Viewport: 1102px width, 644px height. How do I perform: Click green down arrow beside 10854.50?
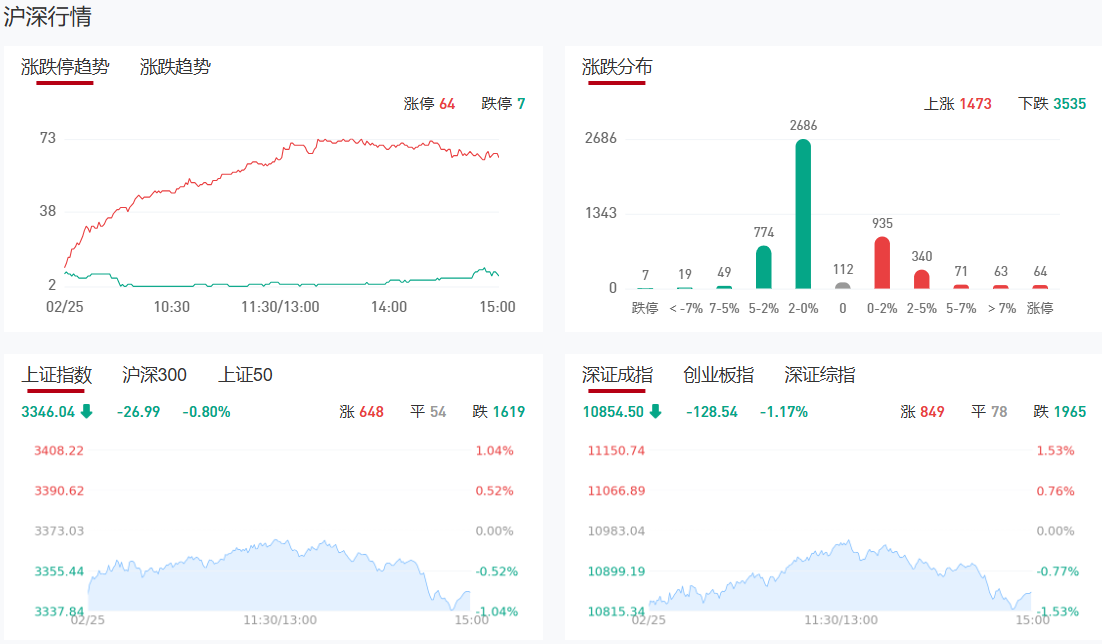[x=655, y=411]
